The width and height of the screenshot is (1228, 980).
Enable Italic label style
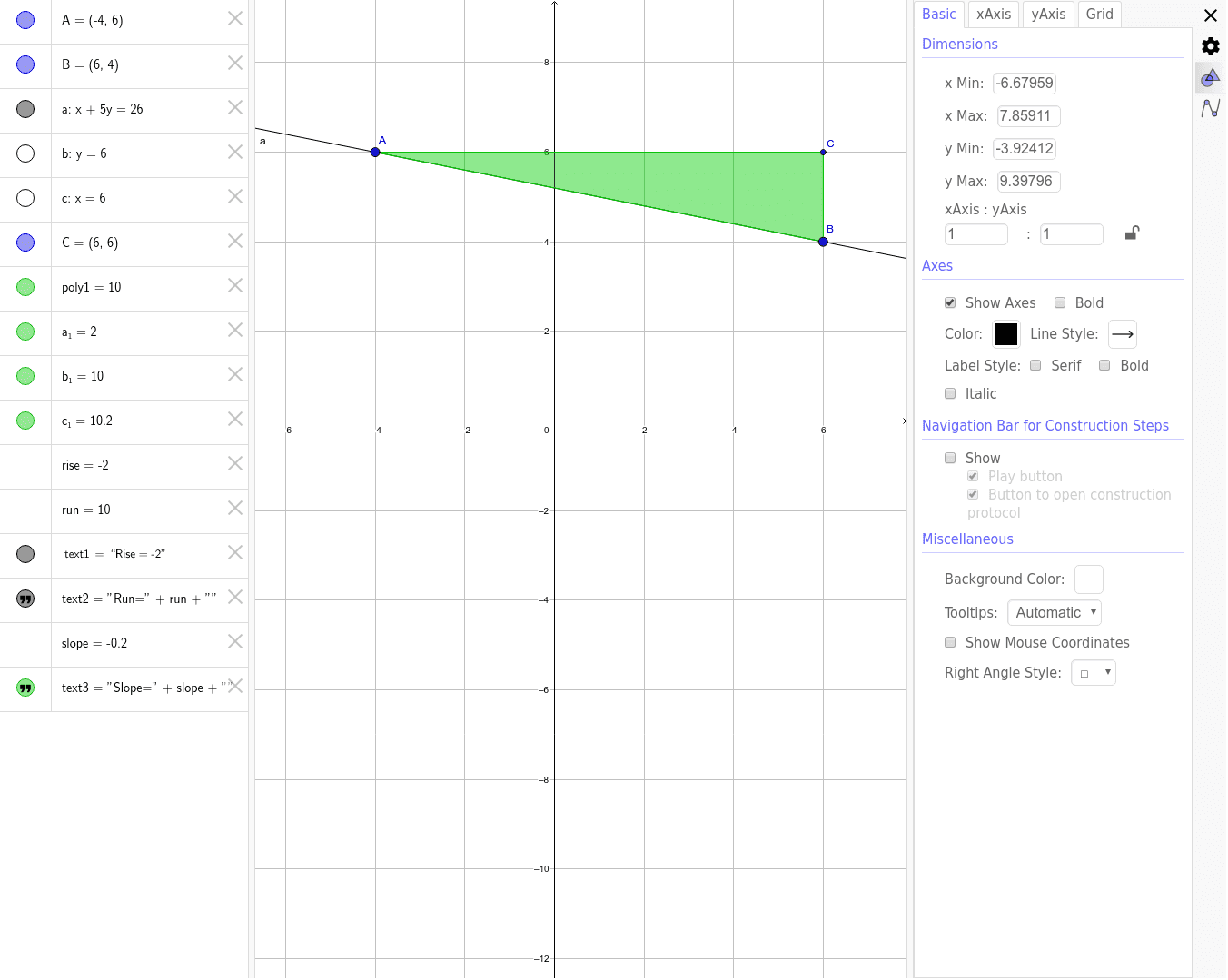tap(950, 393)
